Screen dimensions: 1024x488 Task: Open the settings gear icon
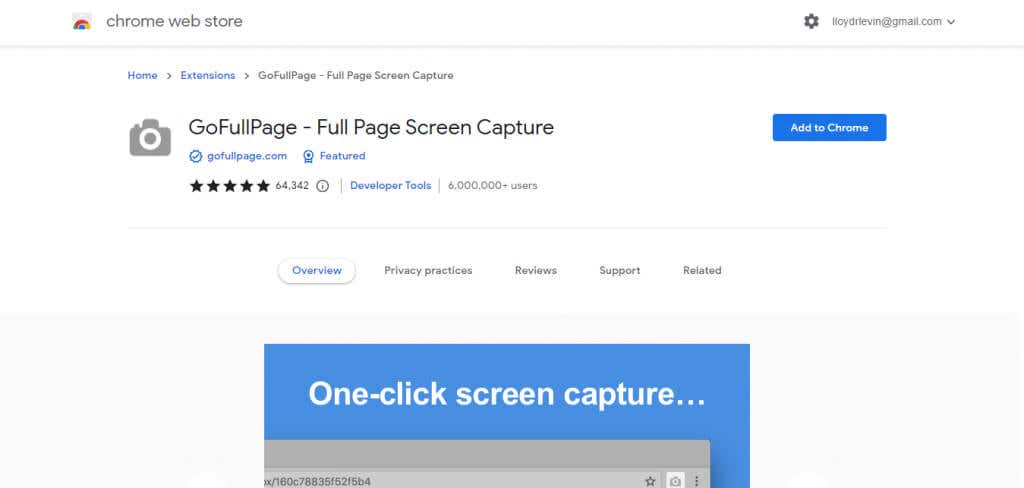[x=811, y=22]
